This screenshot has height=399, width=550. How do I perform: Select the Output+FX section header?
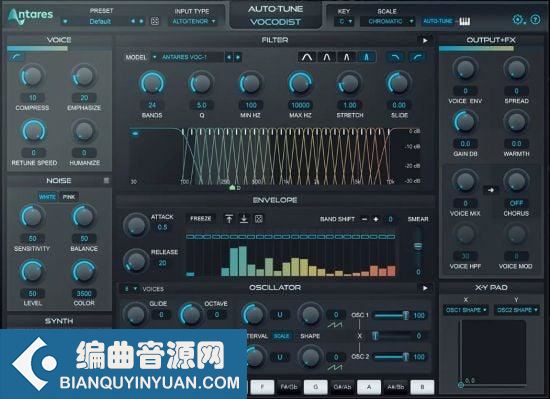491,40
